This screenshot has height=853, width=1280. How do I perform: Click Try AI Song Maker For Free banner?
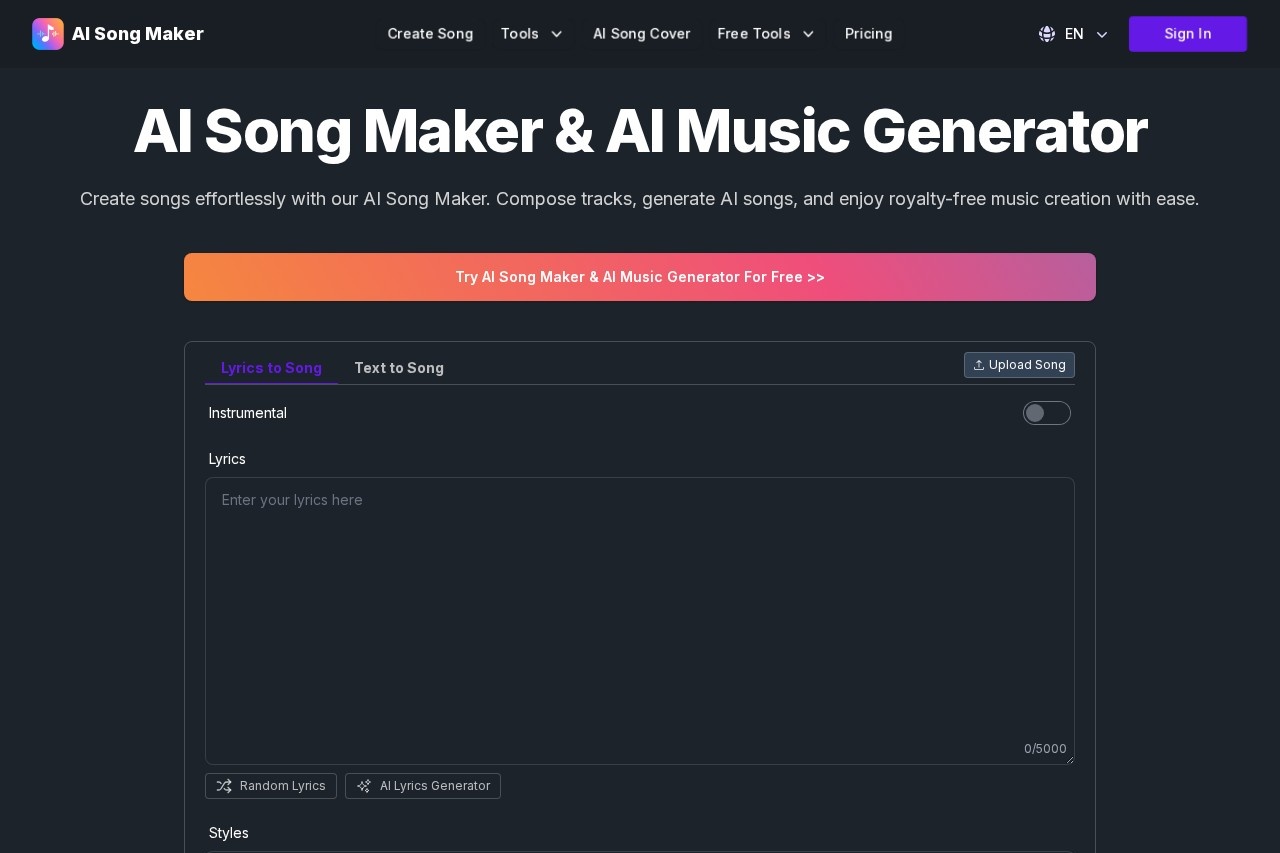640,277
